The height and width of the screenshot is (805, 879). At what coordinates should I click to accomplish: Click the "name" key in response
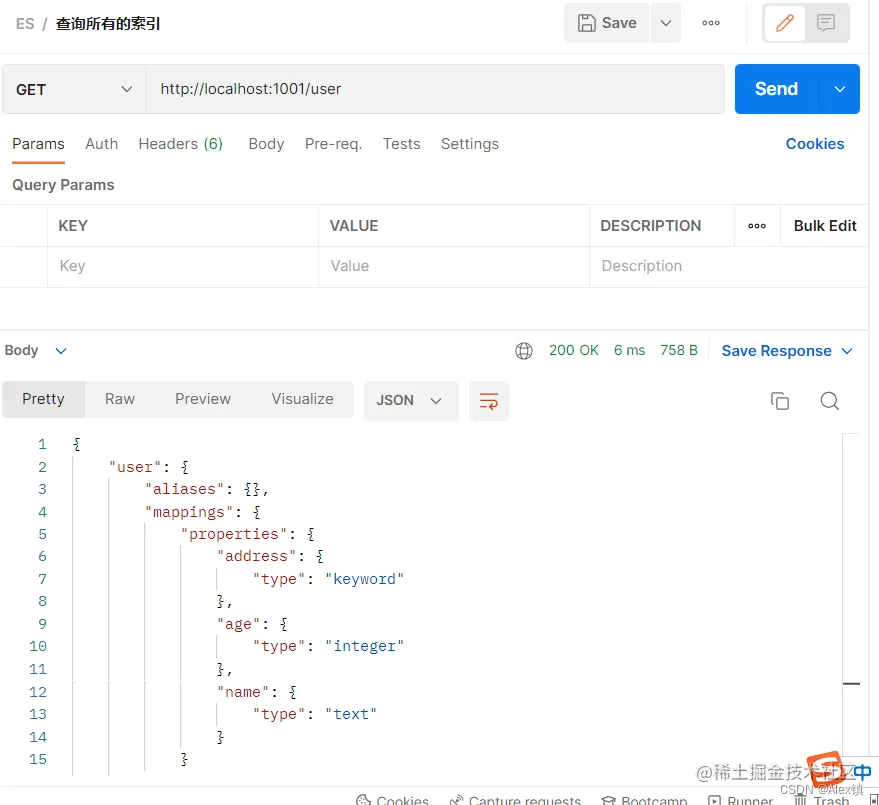(243, 692)
